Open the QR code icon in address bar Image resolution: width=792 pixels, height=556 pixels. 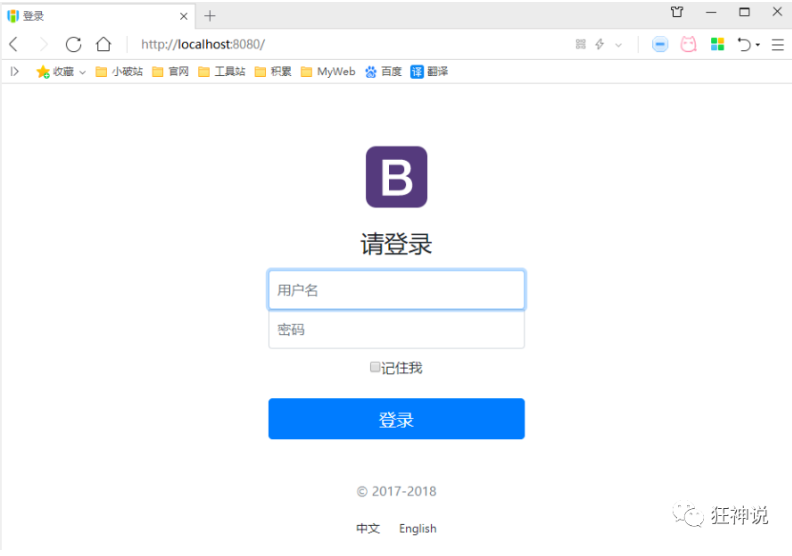[581, 44]
